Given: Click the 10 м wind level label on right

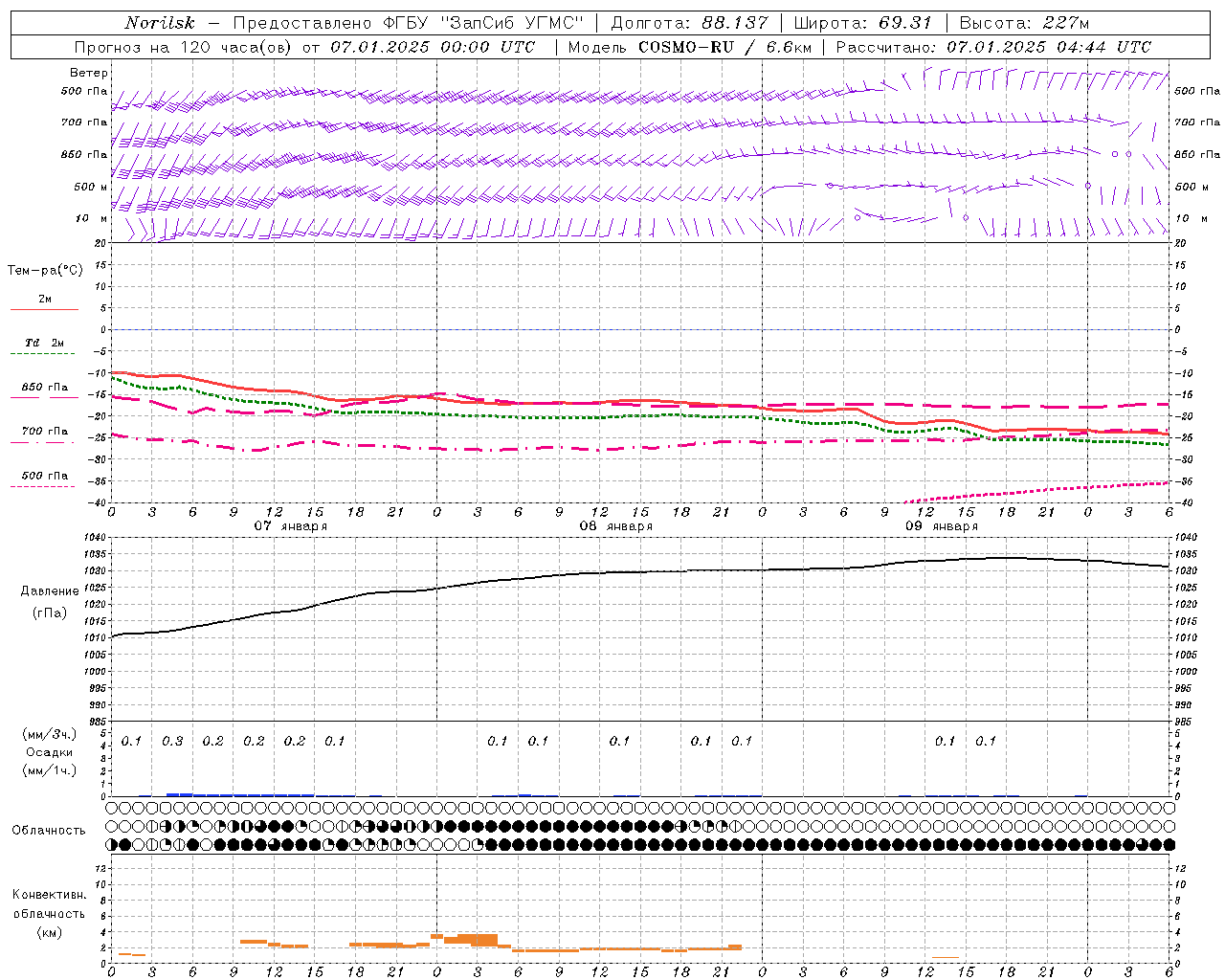Looking at the screenshot, I should coord(1192,219).
